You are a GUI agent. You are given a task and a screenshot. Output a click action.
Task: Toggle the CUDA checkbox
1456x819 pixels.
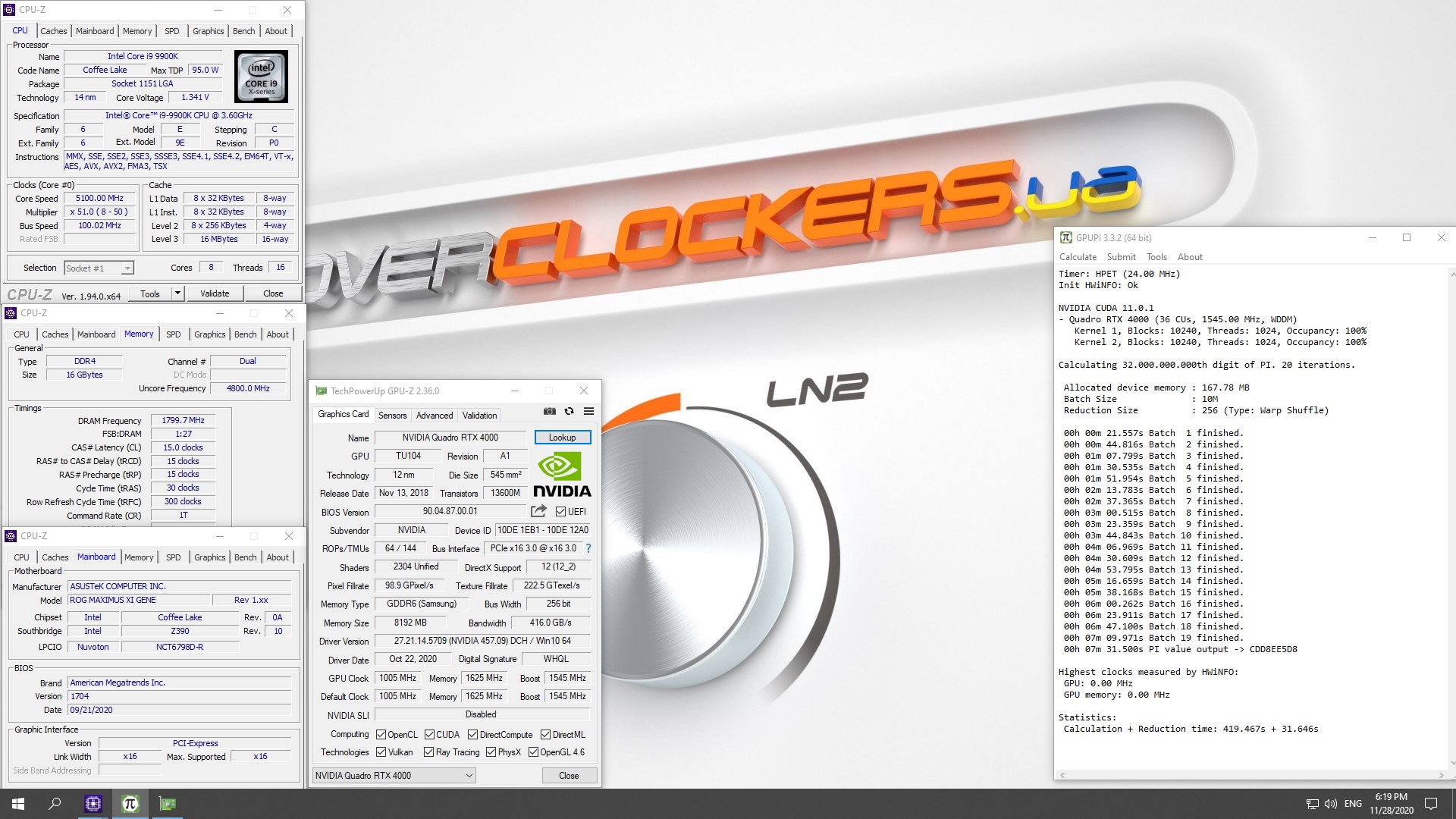point(429,735)
